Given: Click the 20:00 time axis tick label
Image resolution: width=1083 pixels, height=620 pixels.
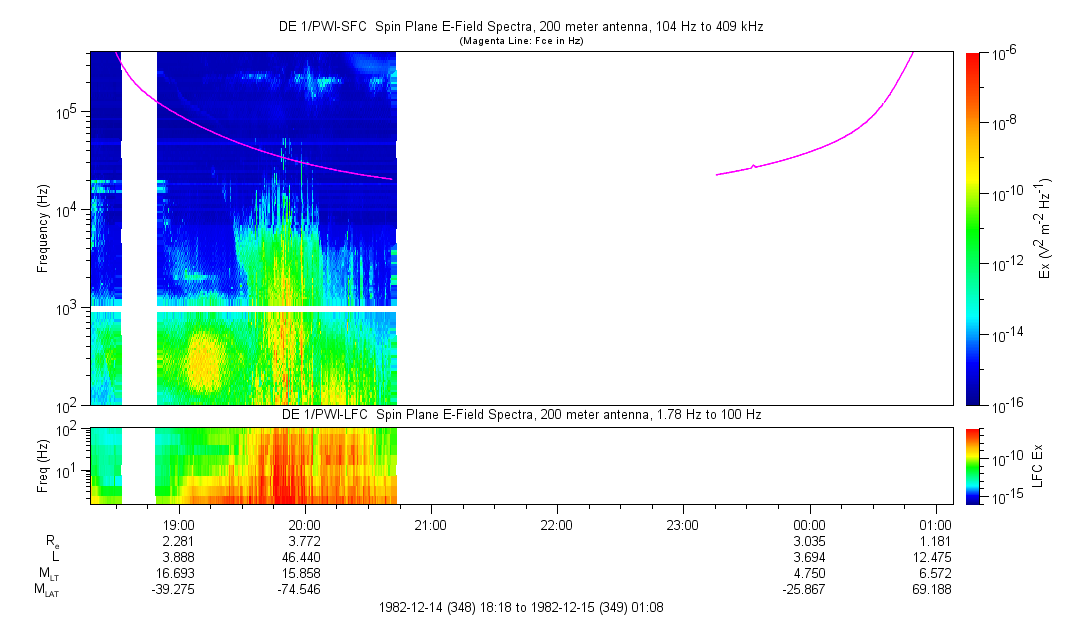Looking at the screenshot, I should tap(304, 524).
